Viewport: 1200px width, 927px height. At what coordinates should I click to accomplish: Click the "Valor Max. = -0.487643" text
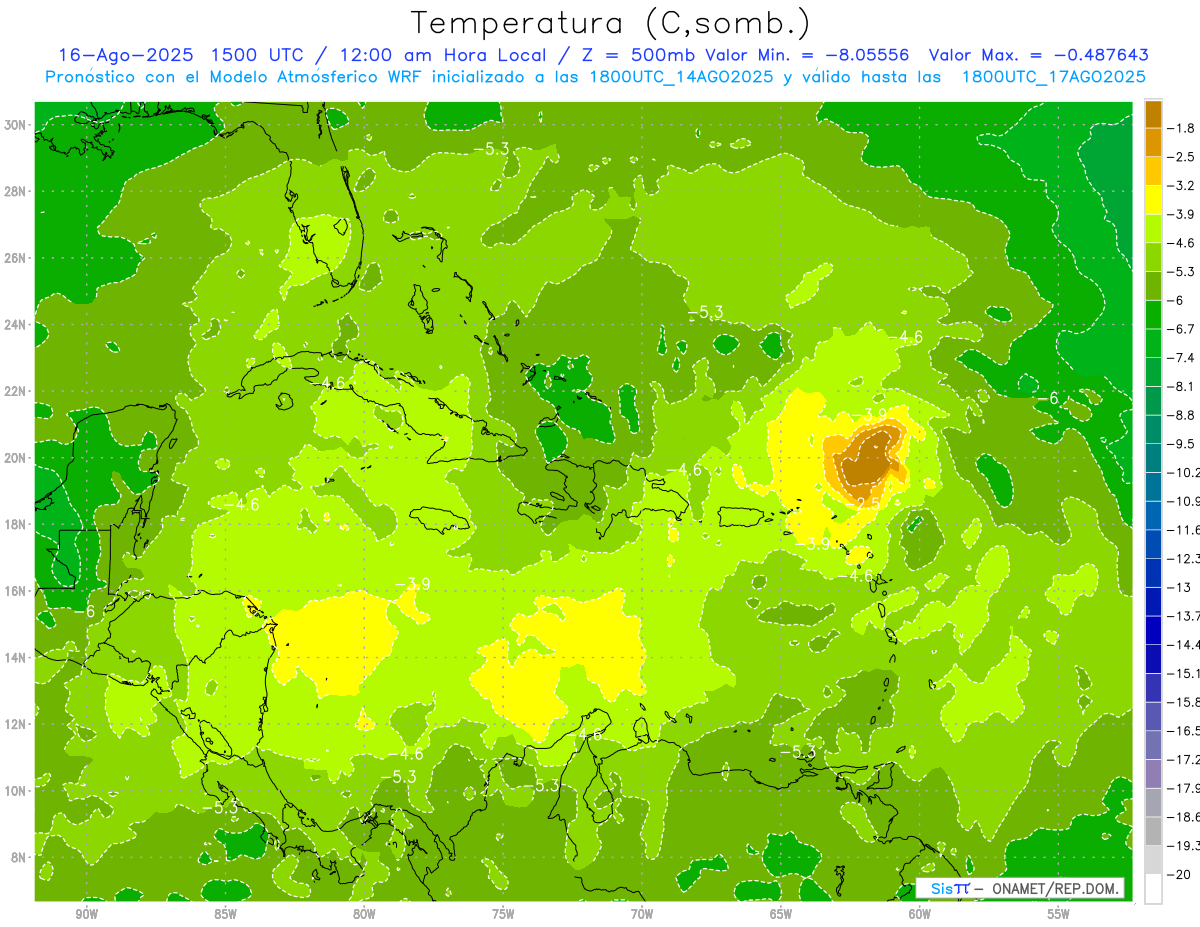(1039, 55)
